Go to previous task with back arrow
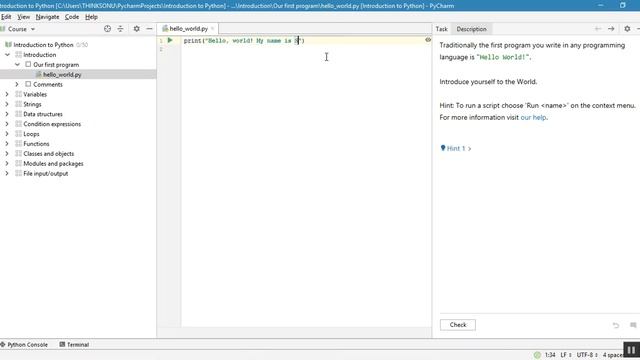The image size is (640, 360). tap(598, 29)
